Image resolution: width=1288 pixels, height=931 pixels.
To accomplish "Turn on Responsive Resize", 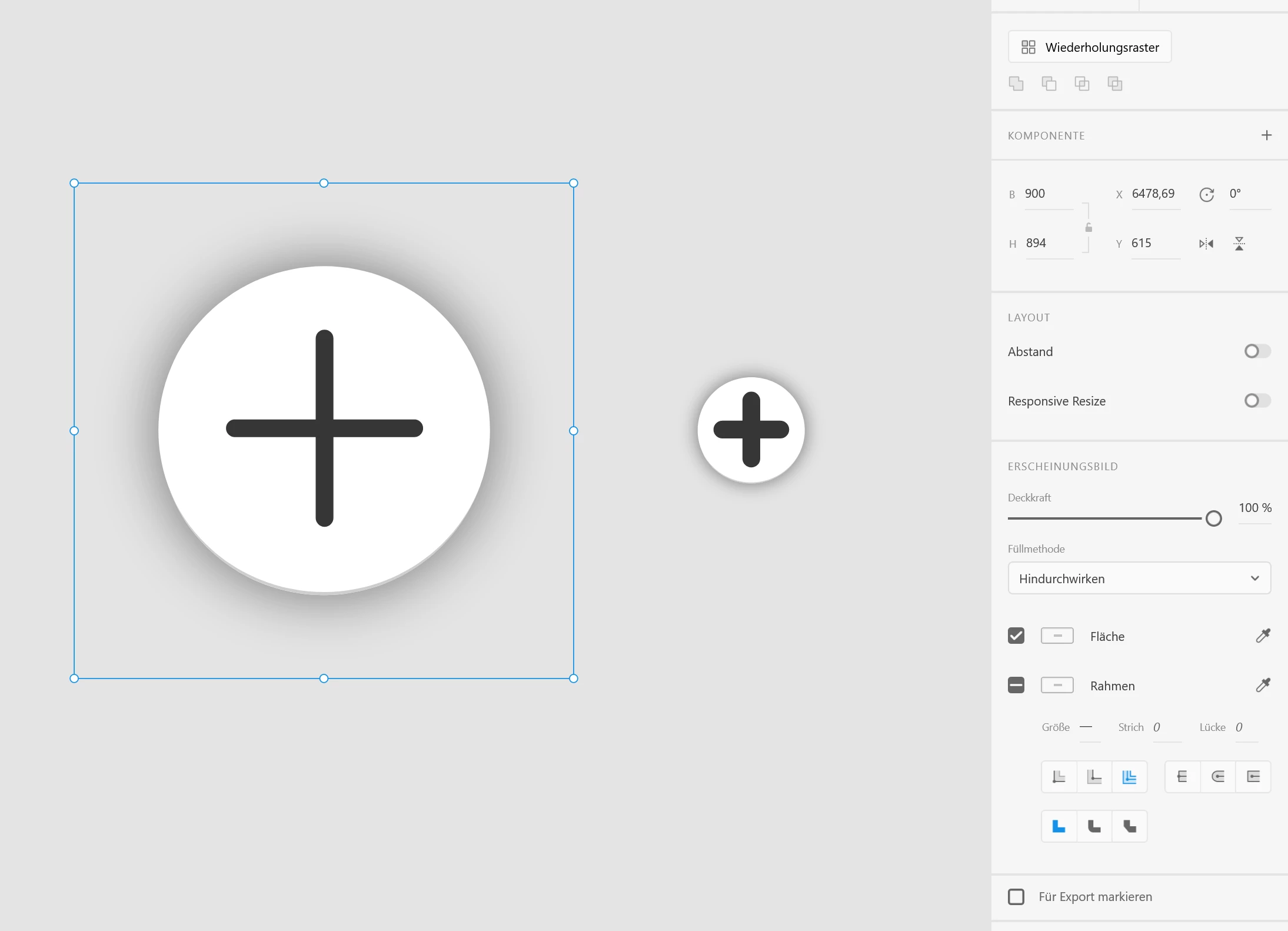I will tap(1257, 401).
